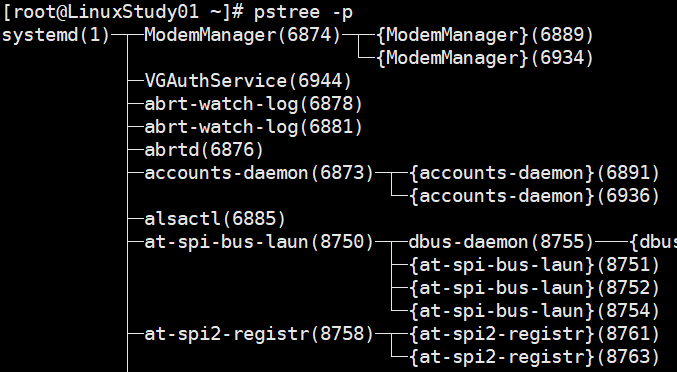Viewport: 677px width, 372px height.
Task: Click thread {at-spi-bus-laun}(8754)
Action: [535, 311]
